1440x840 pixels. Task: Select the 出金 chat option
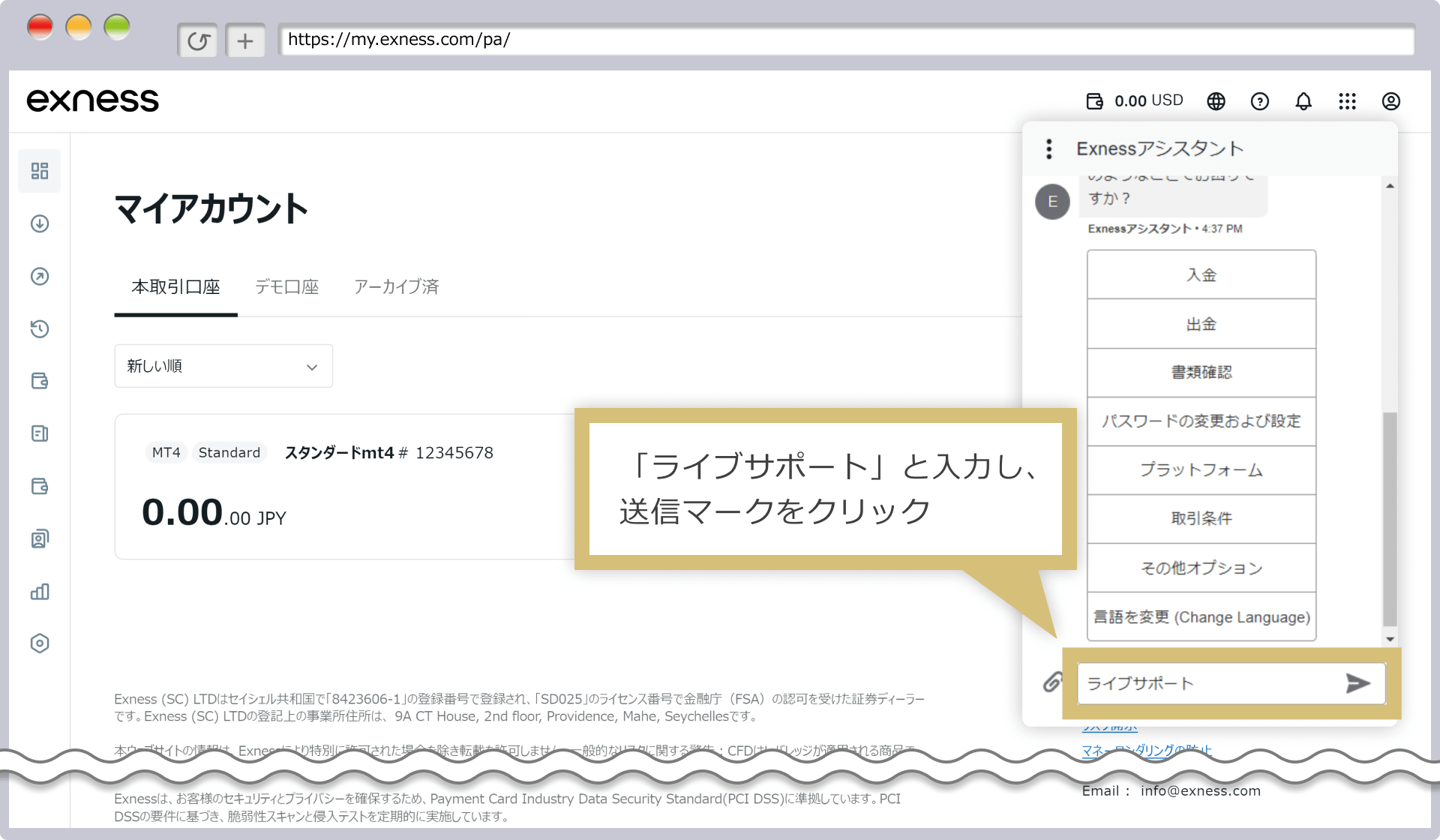click(1201, 324)
